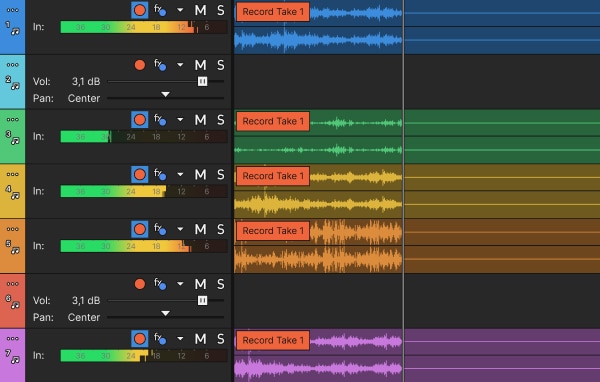
Task: Select track 4 Record Take 1 clip label
Action: pos(273,176)
